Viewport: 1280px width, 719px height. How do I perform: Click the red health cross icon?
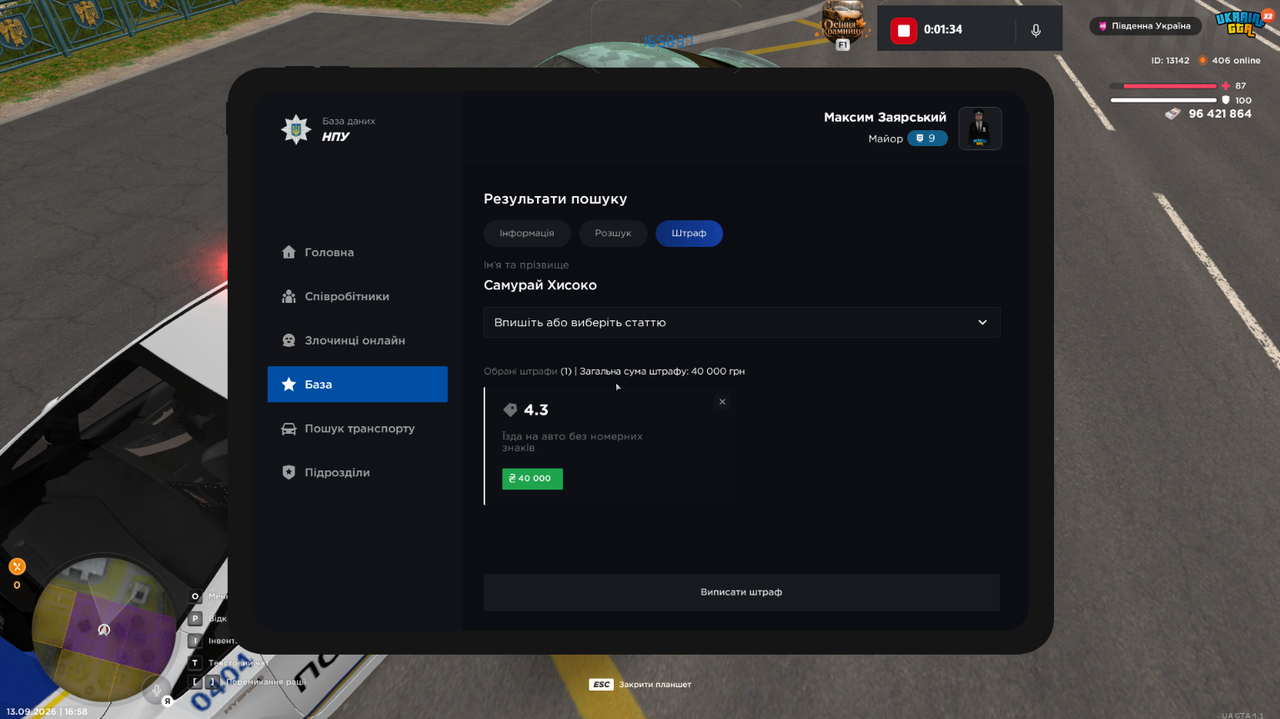coord(1225,86)
